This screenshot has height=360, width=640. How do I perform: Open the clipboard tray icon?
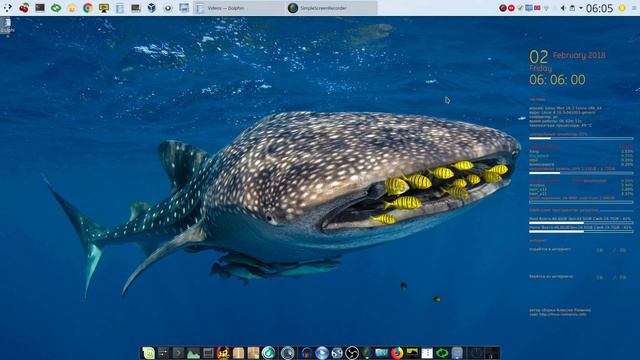point(572,8)
